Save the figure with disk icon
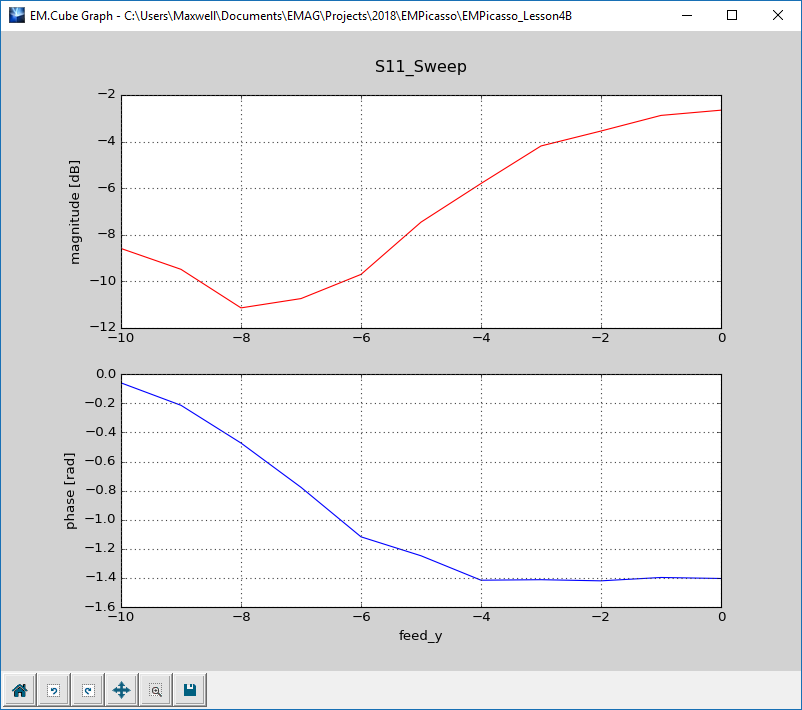Viewport: 802px width, 710px height. pyautogui.click(x=190, y=690)
